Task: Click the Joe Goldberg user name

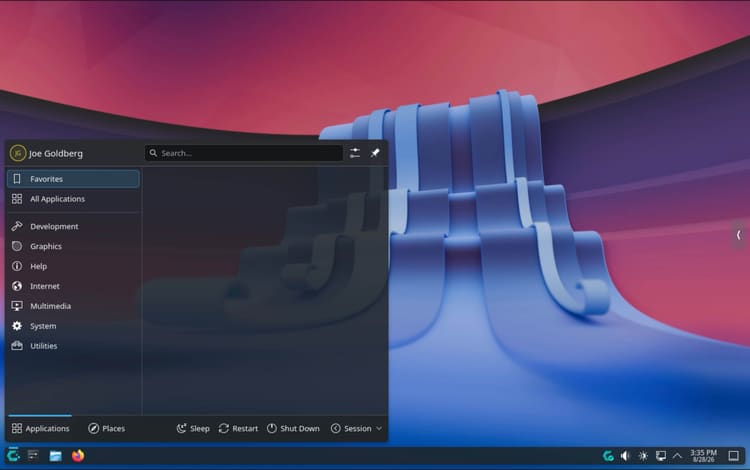Action: pyautogui.click(x=55, y=153)
